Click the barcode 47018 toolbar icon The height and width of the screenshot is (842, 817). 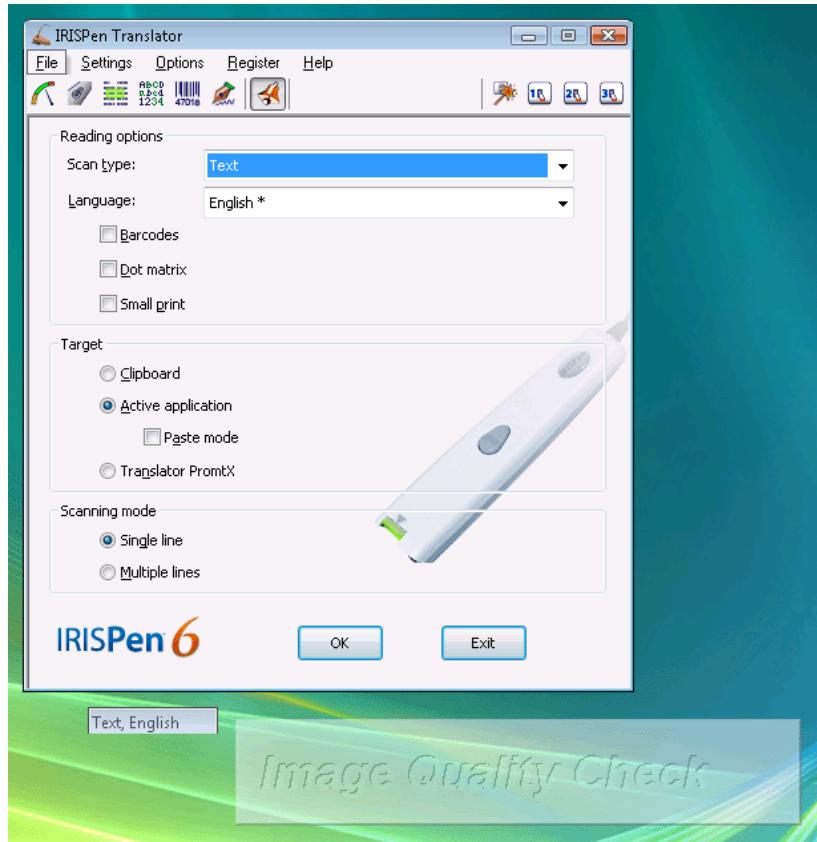point(187,94)
